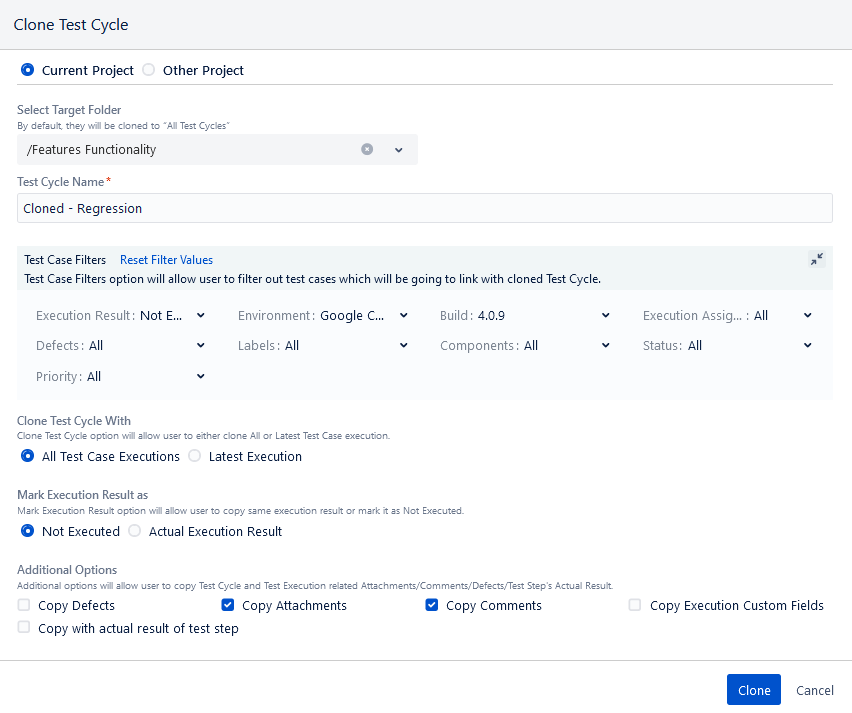Image resolution: width=852 pixels, height=713 pixels.
Task: Select the Current Project radio button
Action: point(27,70)
